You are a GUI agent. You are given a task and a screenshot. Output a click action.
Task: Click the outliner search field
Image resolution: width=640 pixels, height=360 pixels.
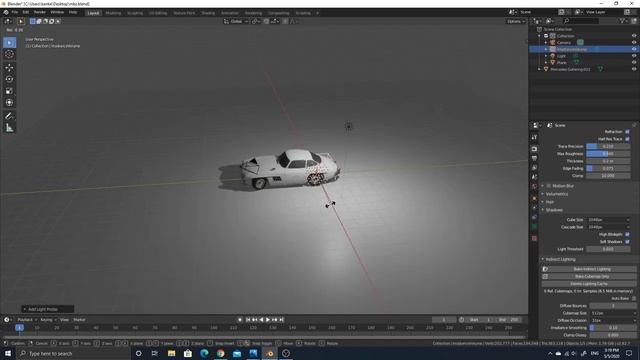coord(581,21)
